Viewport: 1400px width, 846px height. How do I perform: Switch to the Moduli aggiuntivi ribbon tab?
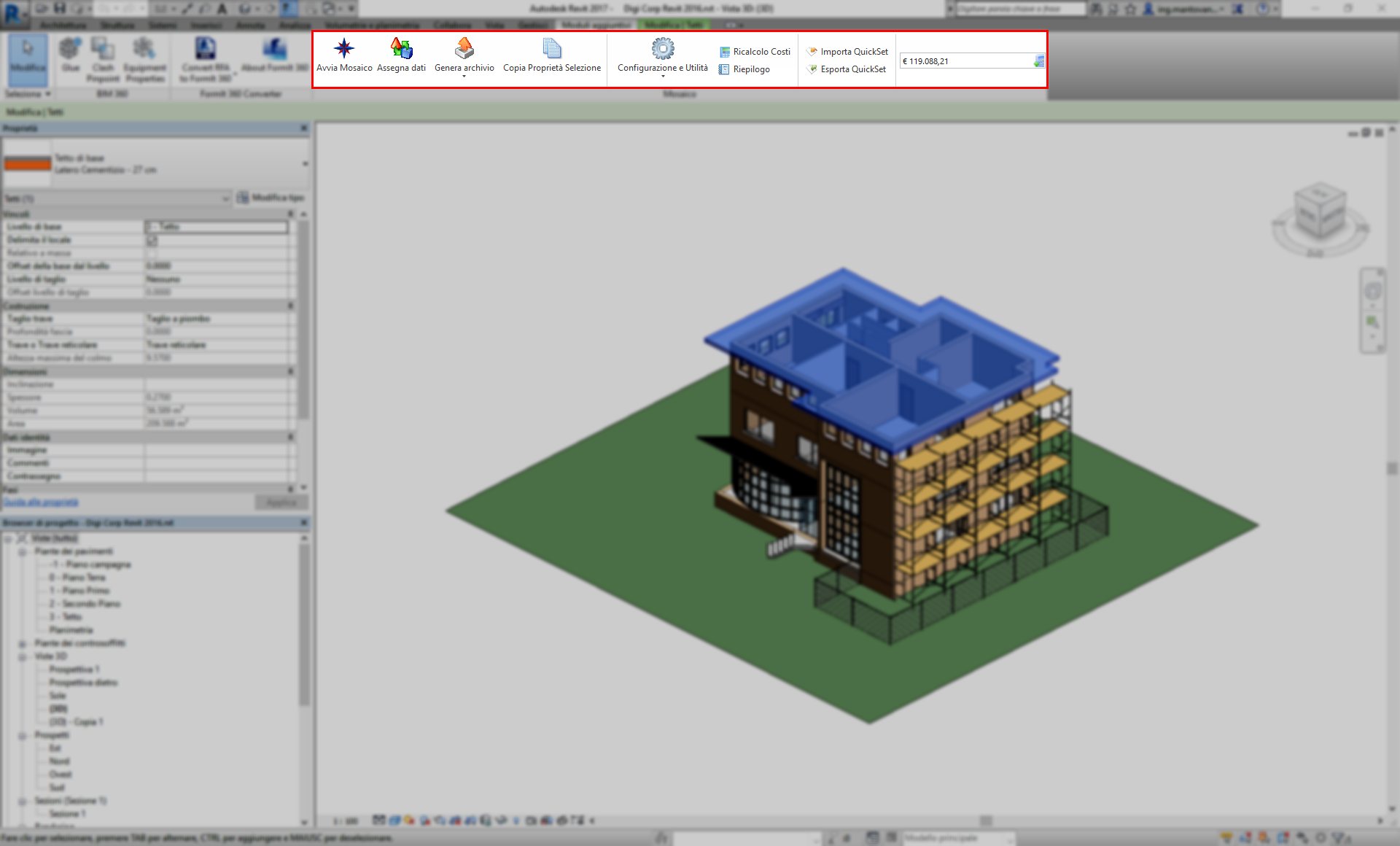tap(596, 25)
